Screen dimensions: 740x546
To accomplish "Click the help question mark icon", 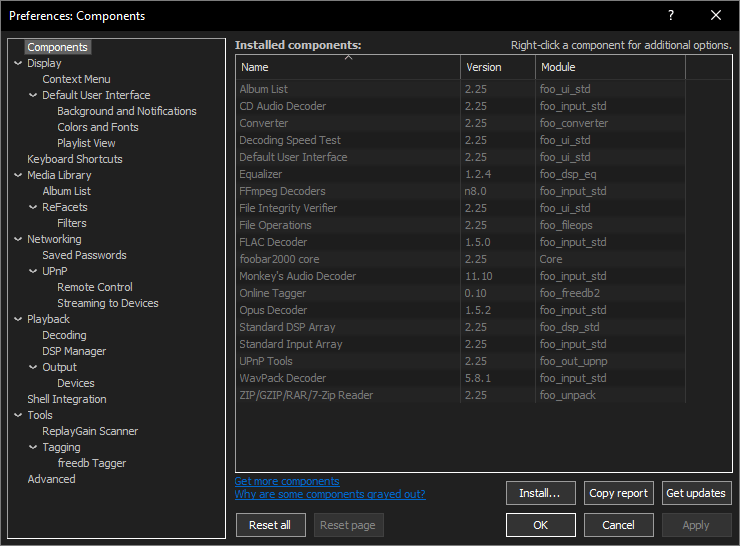I will click(x=670, y=15).
